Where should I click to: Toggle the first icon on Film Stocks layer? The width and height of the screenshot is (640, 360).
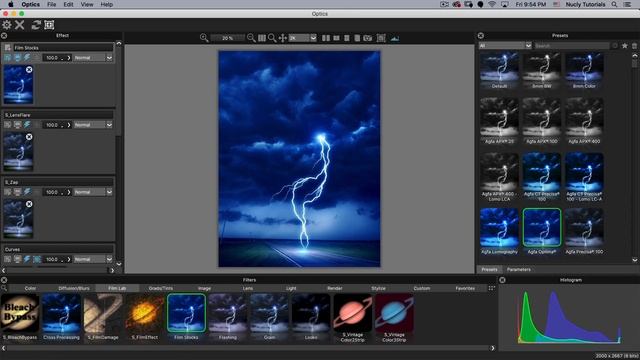pyautogui.click(x=8, y=58)
